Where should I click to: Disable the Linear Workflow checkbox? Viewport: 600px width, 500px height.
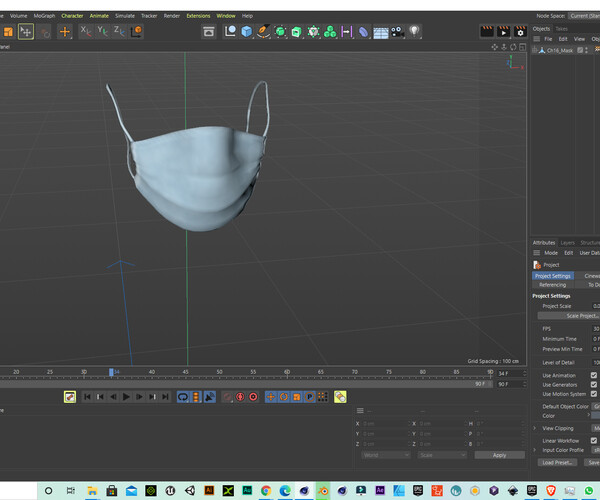click(594, 440)
